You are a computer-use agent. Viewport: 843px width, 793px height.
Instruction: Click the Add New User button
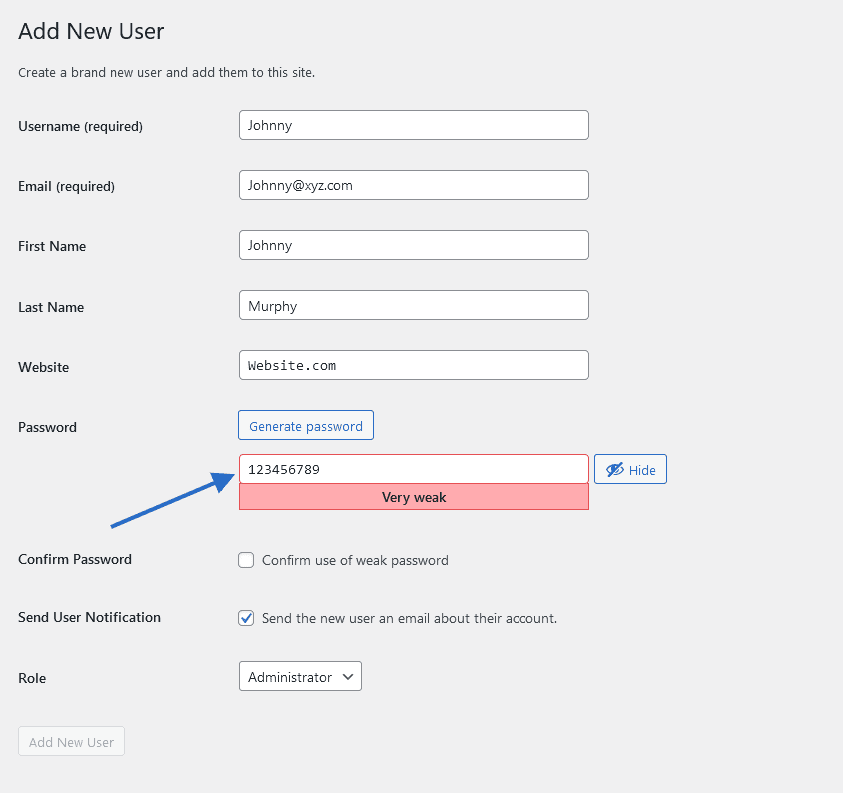pyautogui.click(x=71, y=742)
